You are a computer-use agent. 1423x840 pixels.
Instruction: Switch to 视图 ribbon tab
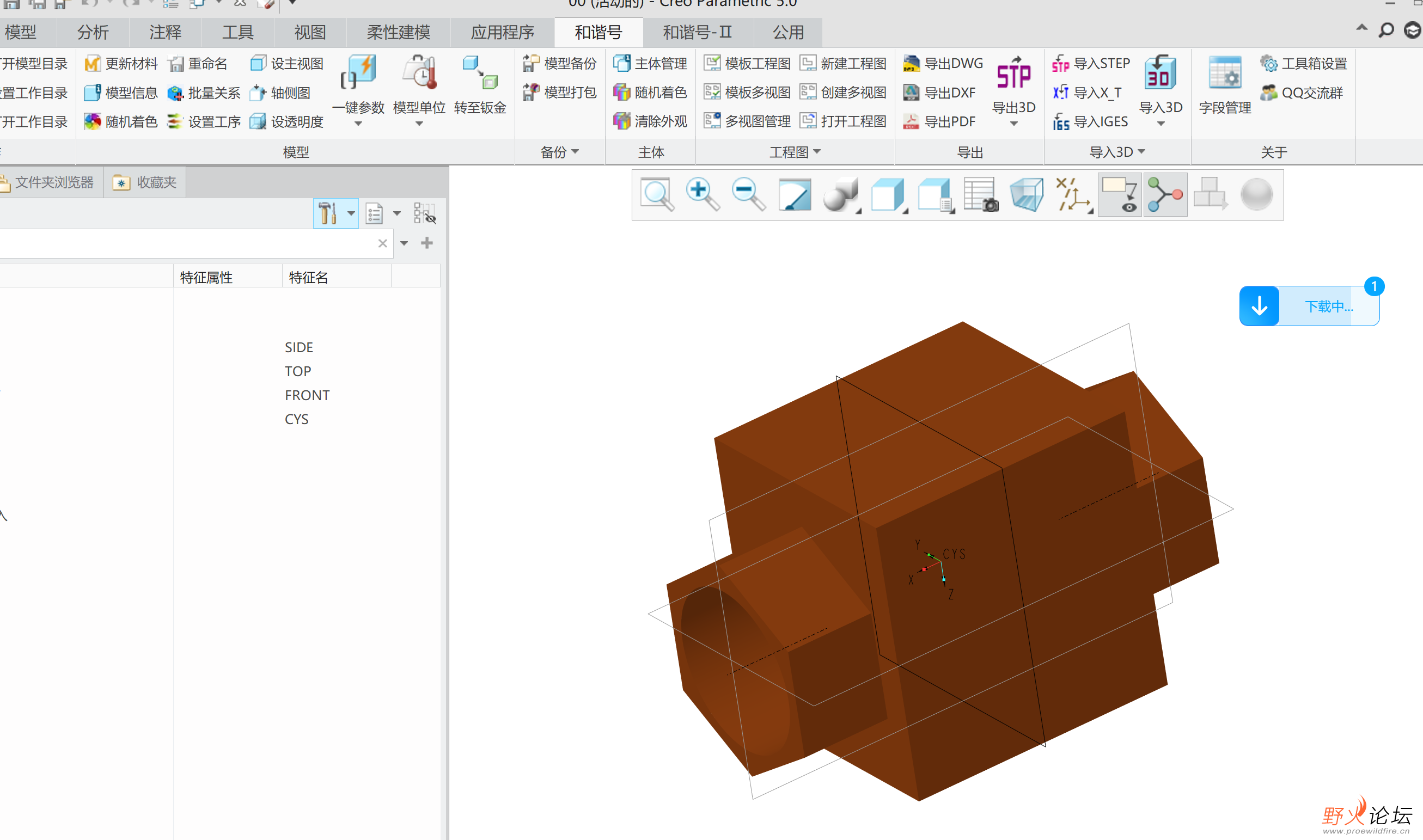[310, 32]
